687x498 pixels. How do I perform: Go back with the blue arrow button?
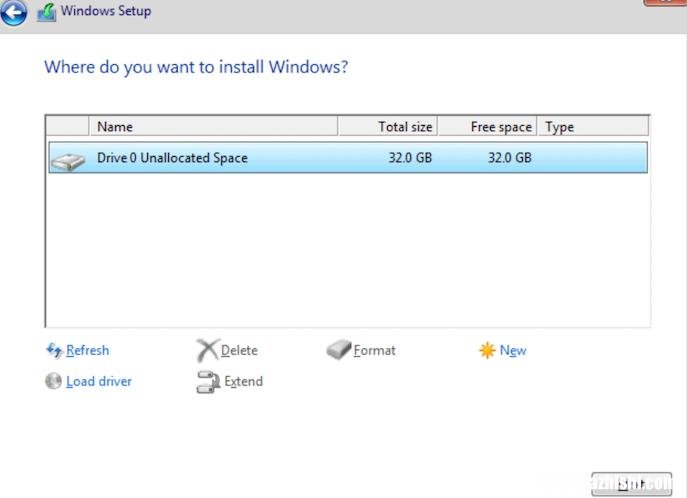click(14, 12)
